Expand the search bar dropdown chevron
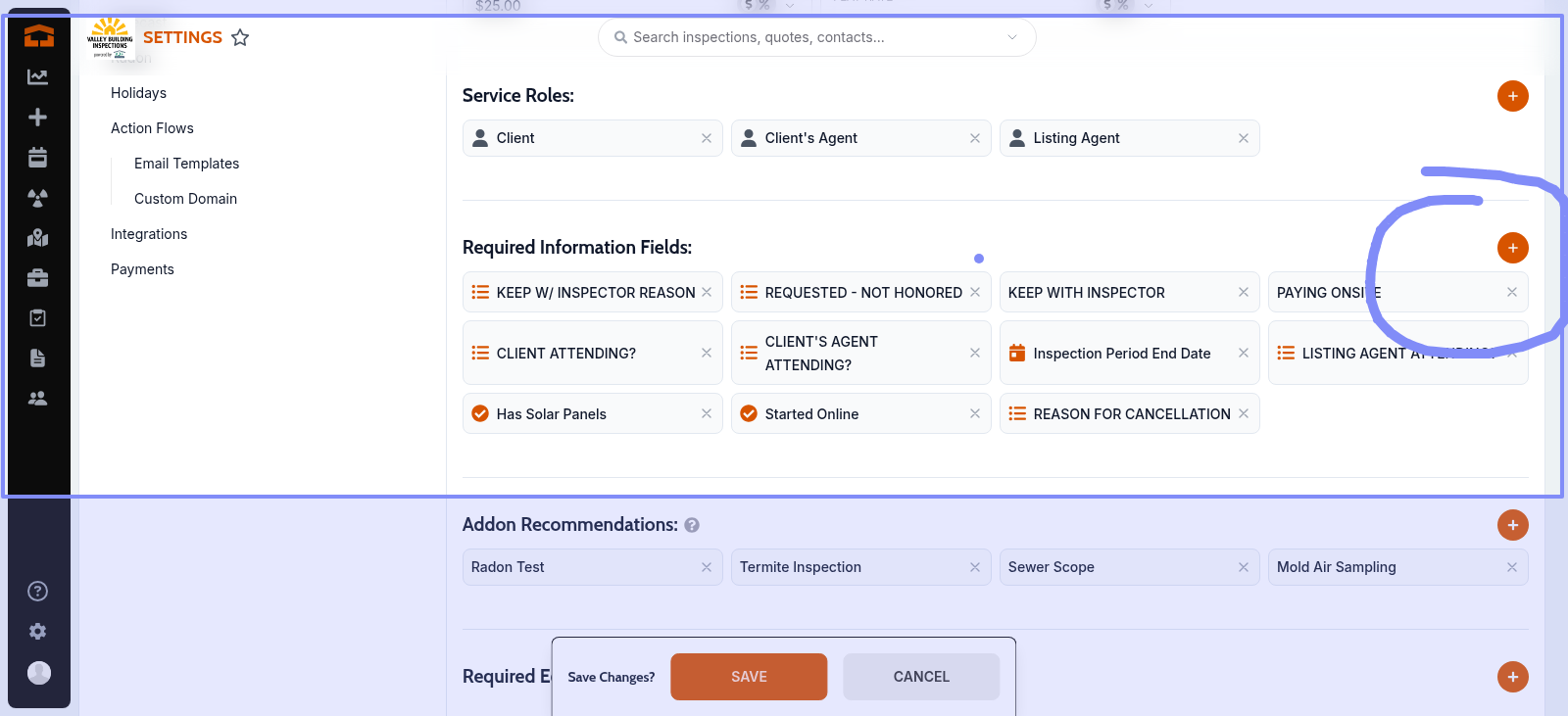 (1012, 37)
